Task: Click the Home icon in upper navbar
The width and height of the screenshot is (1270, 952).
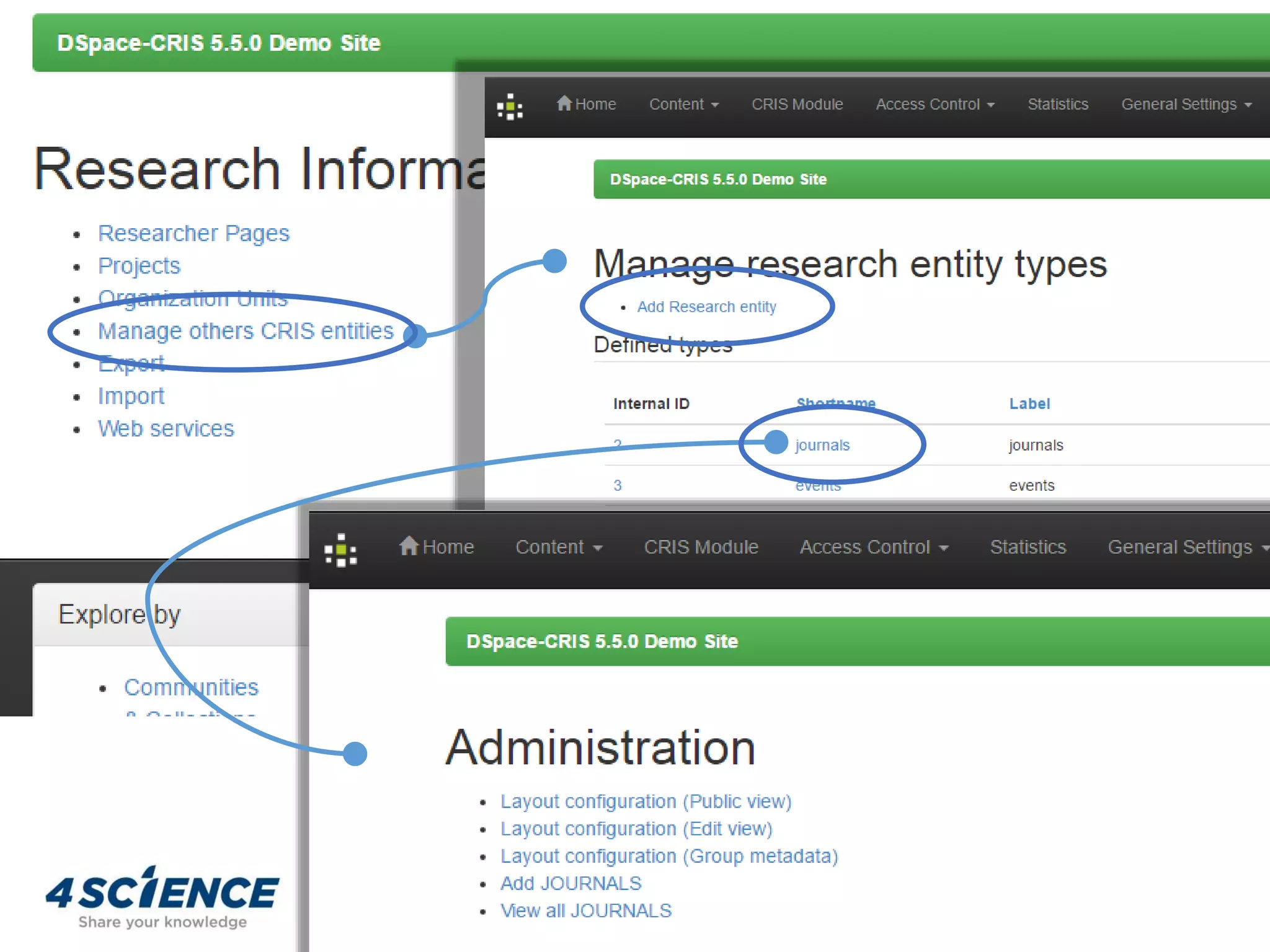Action: coord(564,103)
